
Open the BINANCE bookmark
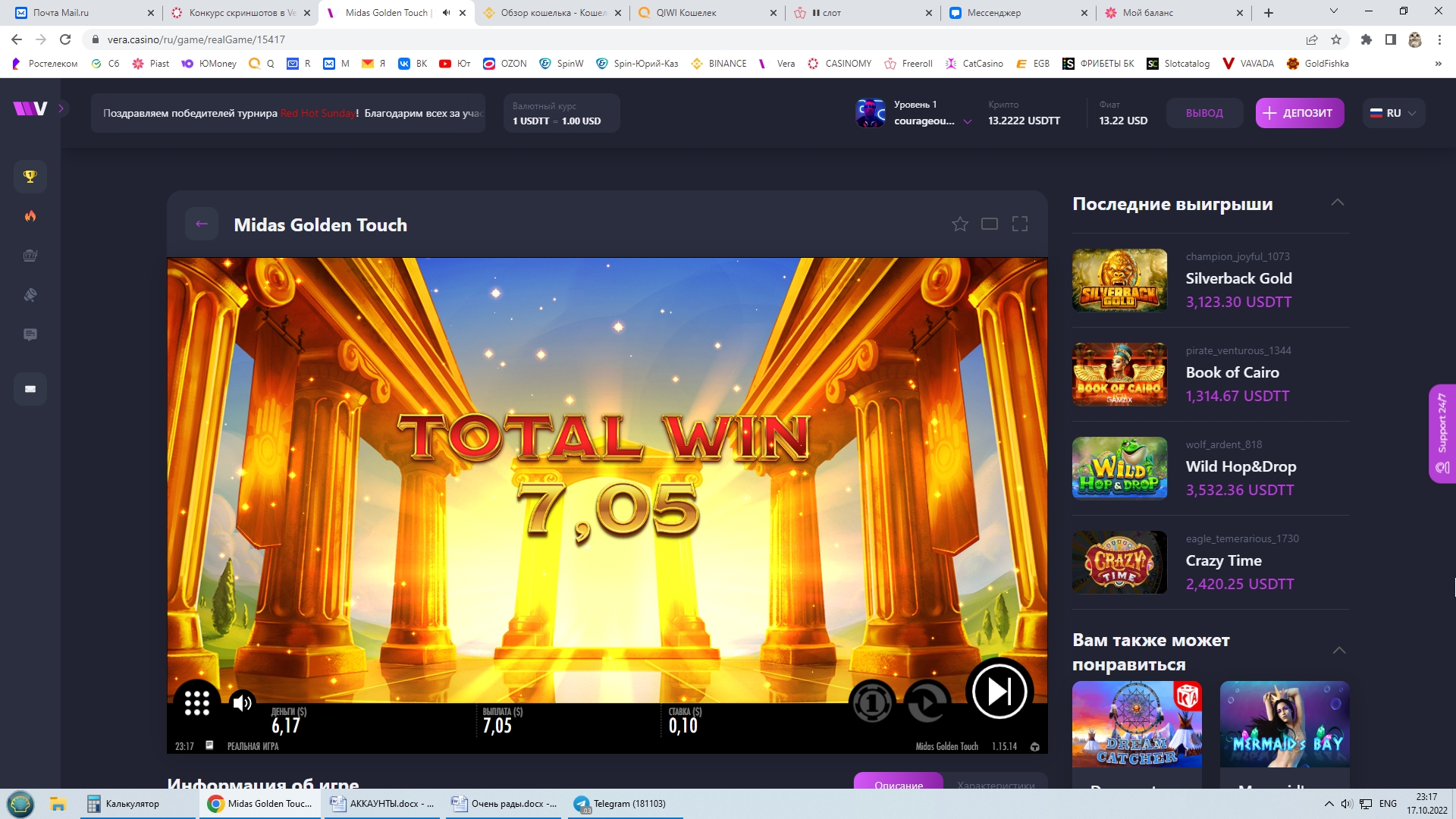719,64
